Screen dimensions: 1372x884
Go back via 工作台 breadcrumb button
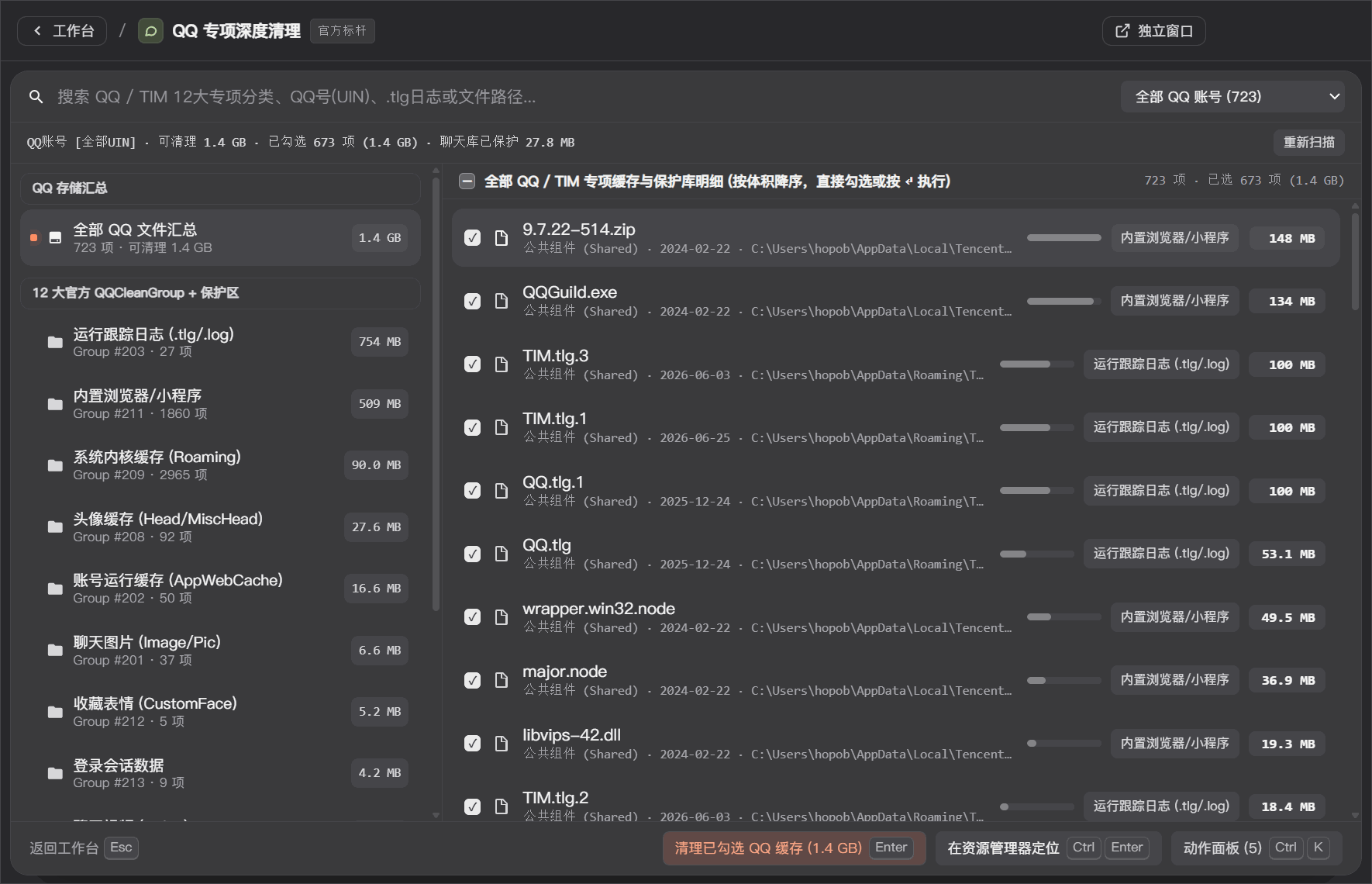(x=62, y=31)
